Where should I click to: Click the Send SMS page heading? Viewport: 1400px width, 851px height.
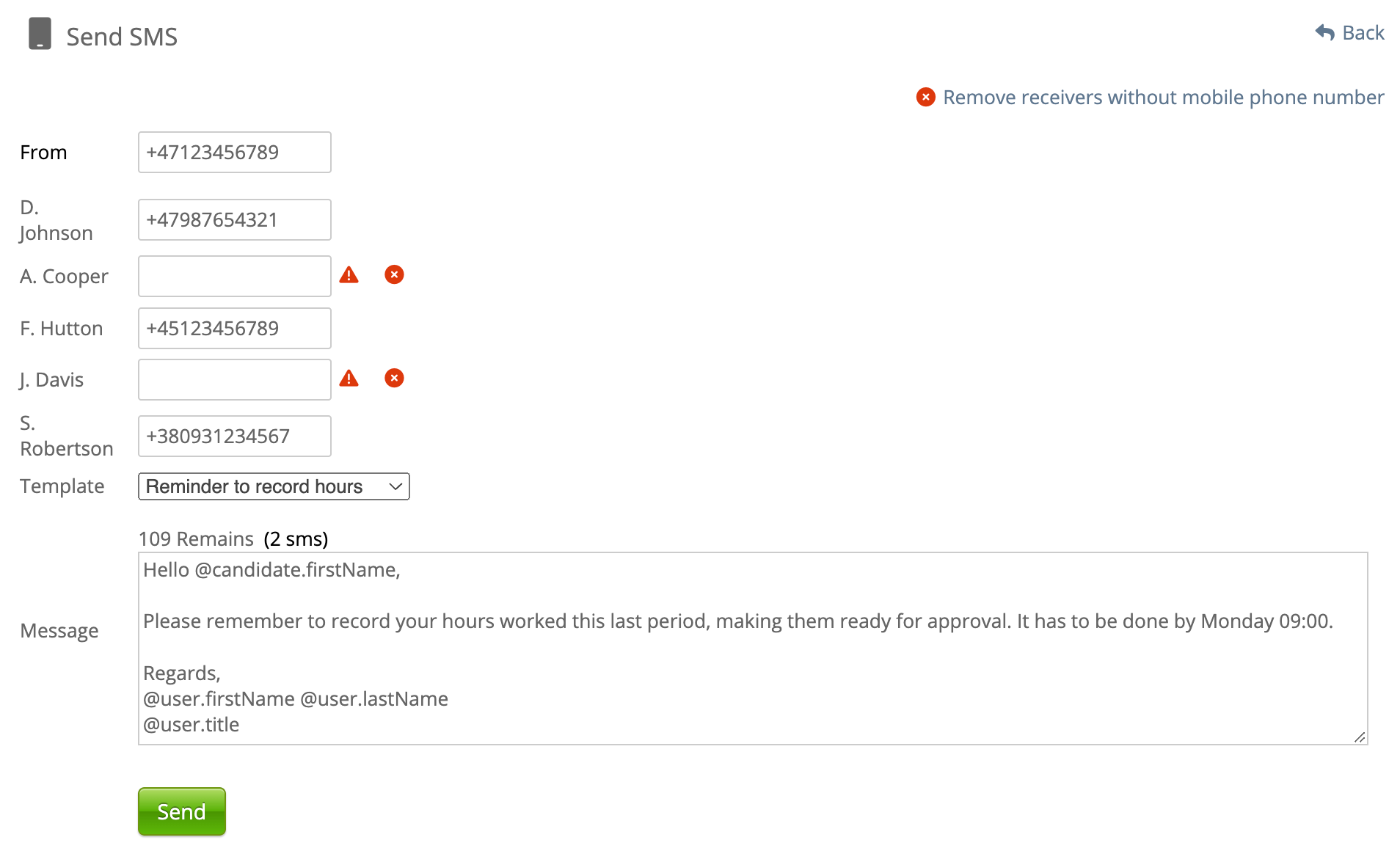(x=122, y=37)
